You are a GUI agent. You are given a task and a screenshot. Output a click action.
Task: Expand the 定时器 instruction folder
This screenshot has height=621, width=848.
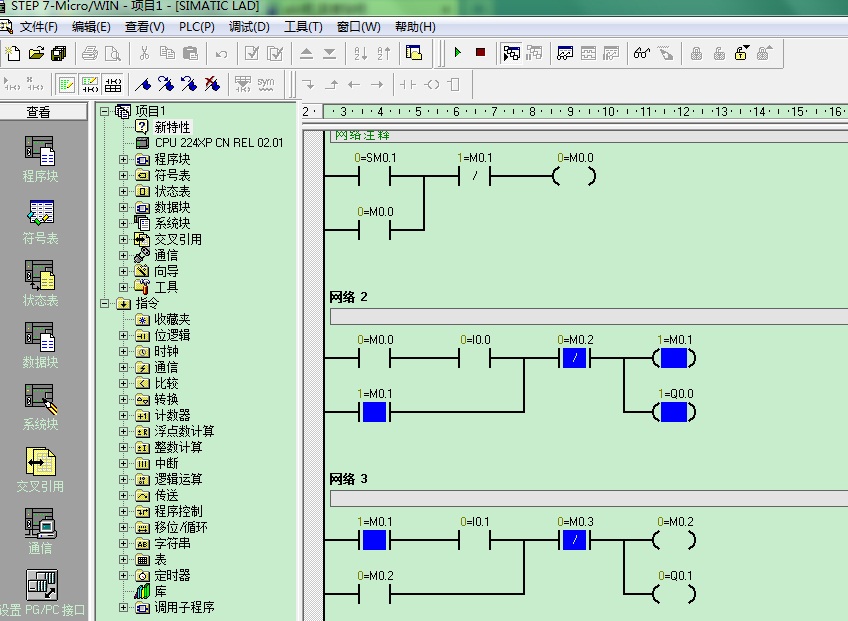tap(123, 576)
